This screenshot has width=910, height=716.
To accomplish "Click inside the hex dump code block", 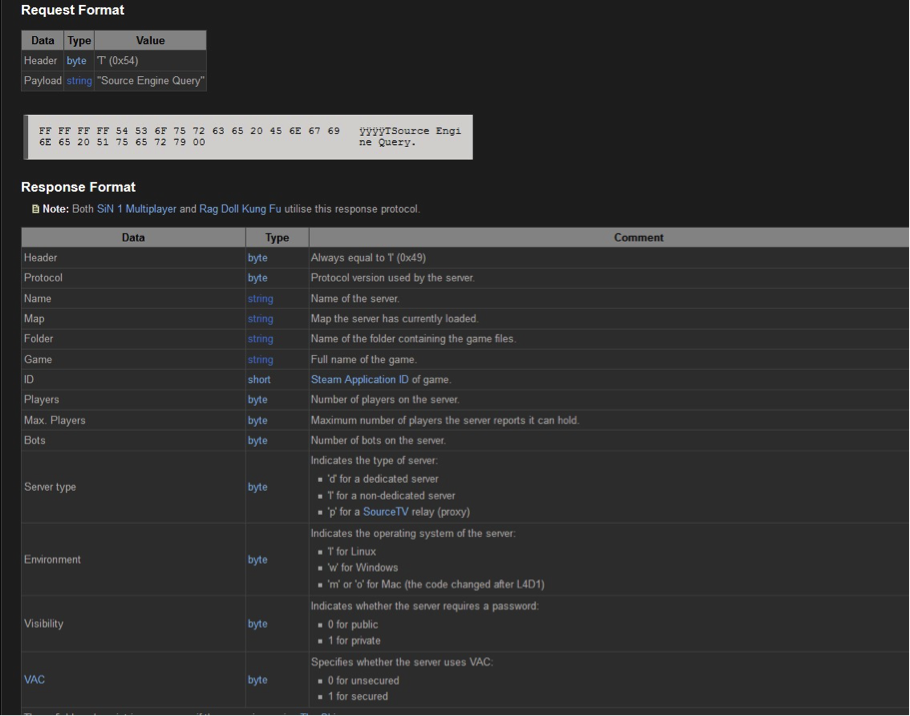I will click(246, 137).
